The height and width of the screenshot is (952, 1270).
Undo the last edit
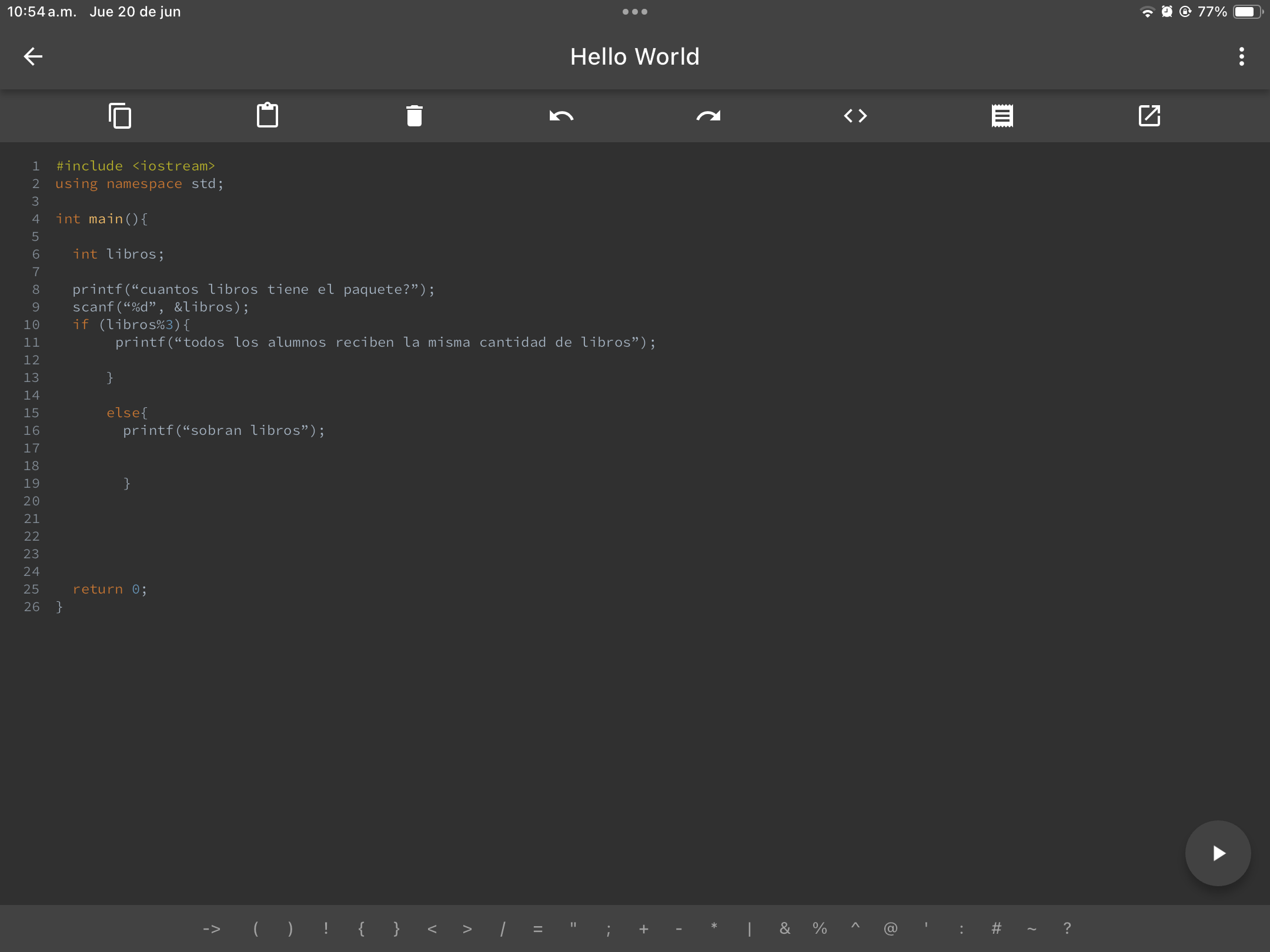(x=562, y=116)
